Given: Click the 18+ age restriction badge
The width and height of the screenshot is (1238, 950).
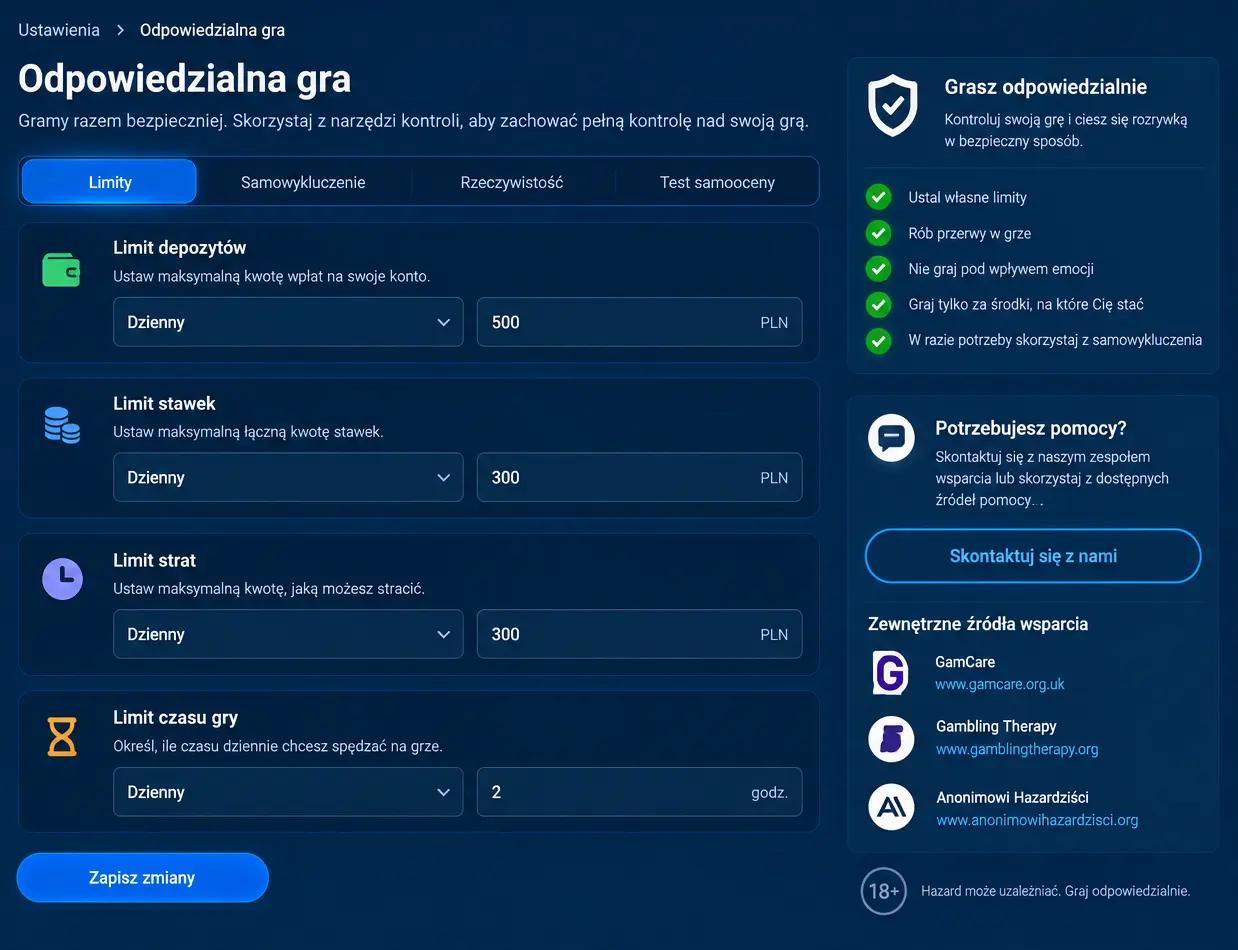Looking at the screenshot, I should [884, 891].
